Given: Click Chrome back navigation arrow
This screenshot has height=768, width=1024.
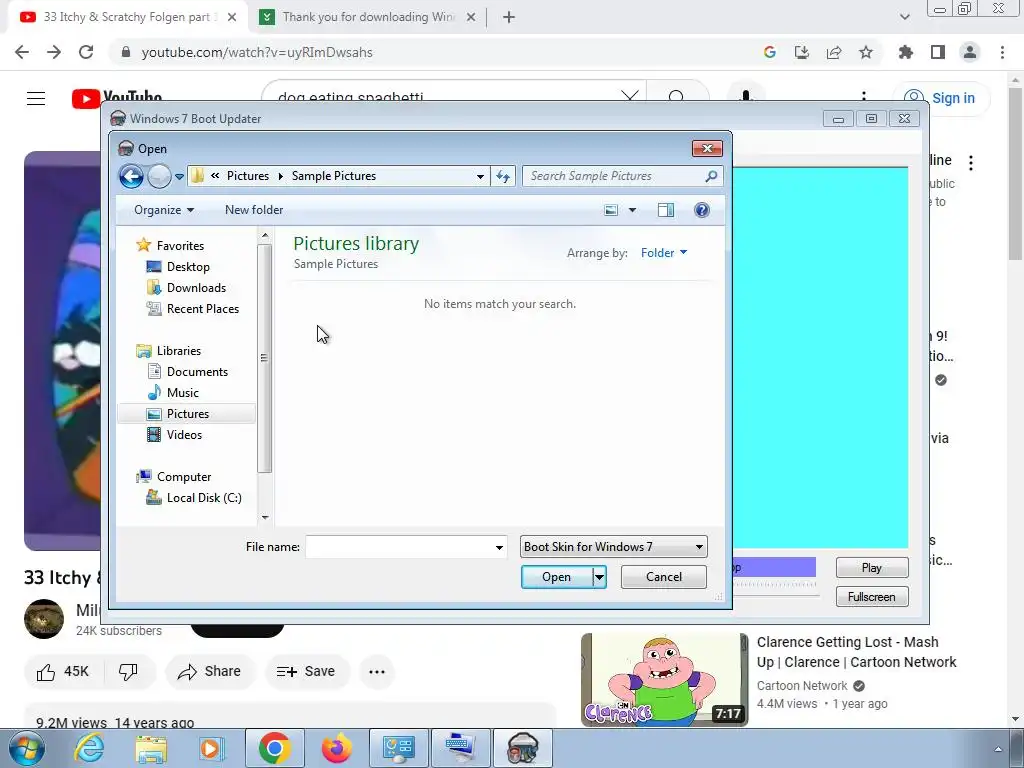Looking at the screenshot, I should coord(22,52).
